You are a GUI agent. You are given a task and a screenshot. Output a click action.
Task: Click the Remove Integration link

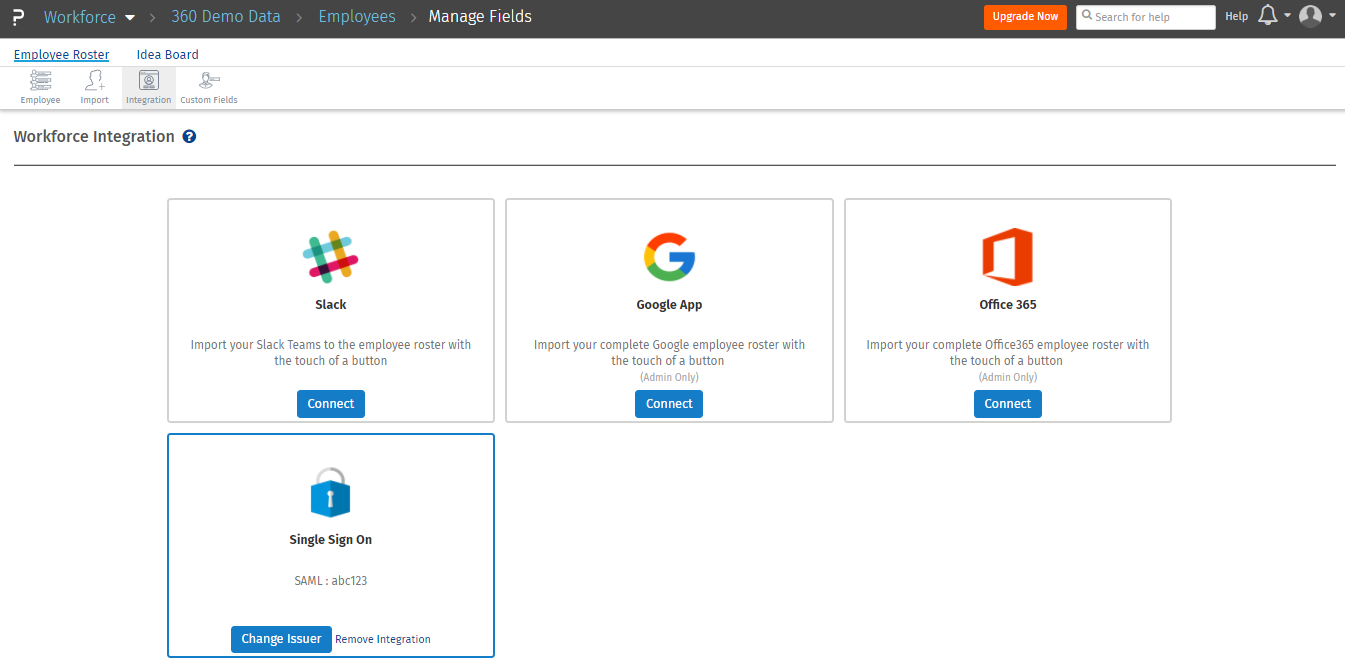pyautogui.click(x=383, y=639)
